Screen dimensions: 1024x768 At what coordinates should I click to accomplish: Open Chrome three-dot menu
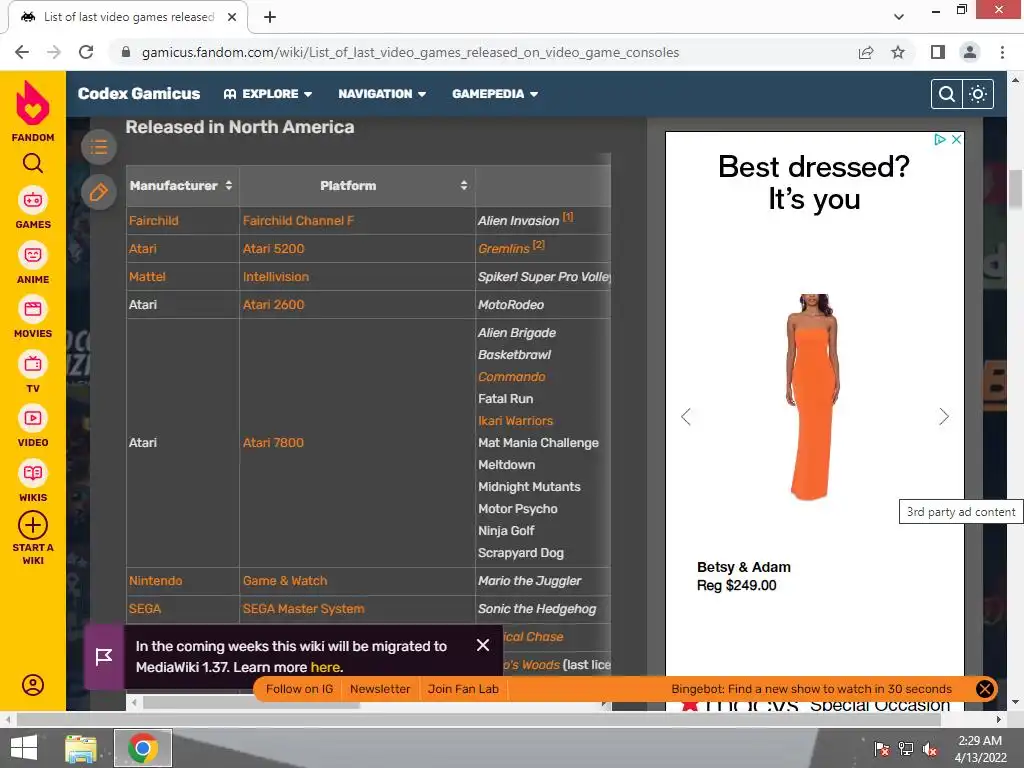coord(1002,52)
